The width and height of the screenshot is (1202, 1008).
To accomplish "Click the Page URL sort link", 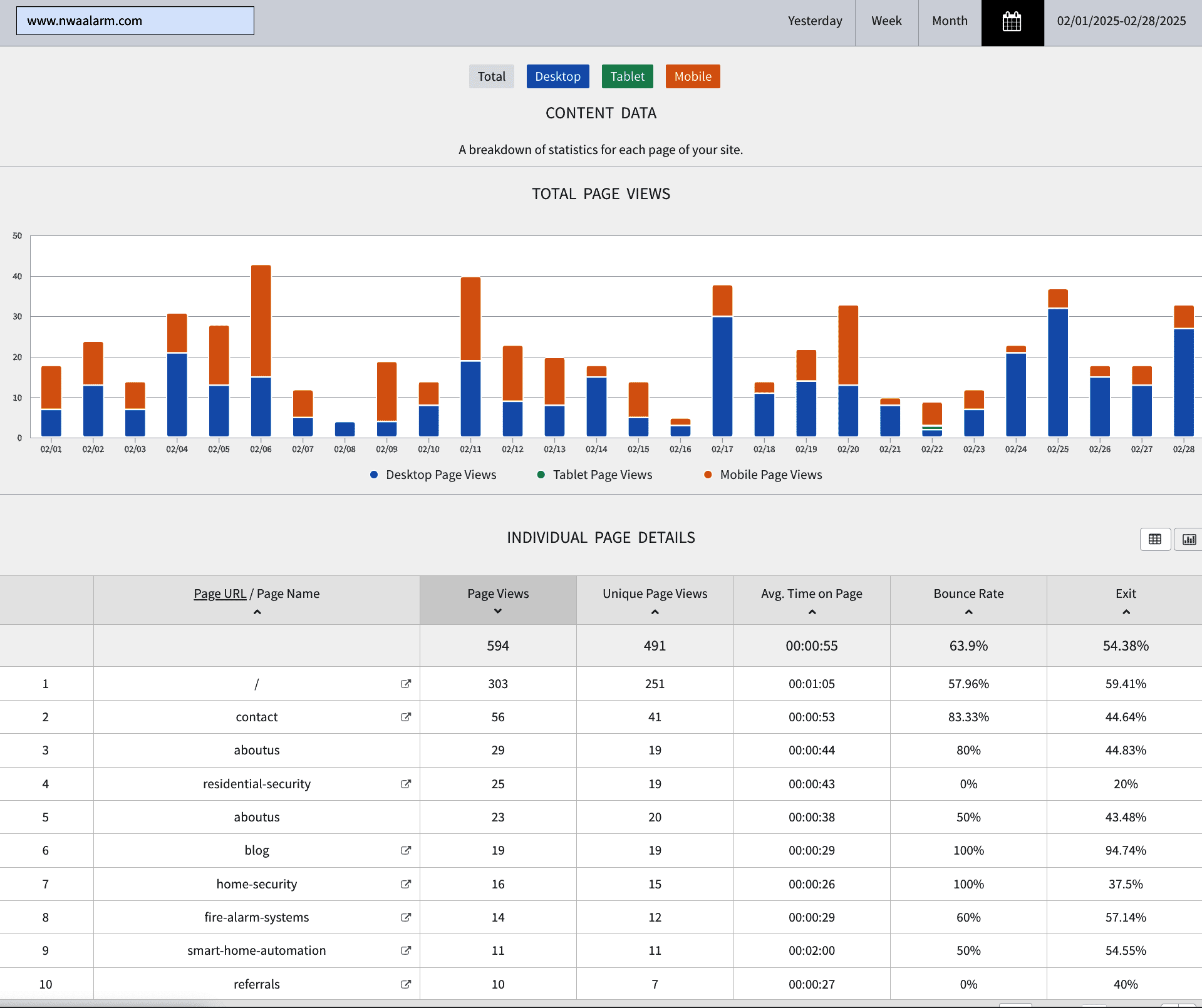I will [x=220, y=594].
